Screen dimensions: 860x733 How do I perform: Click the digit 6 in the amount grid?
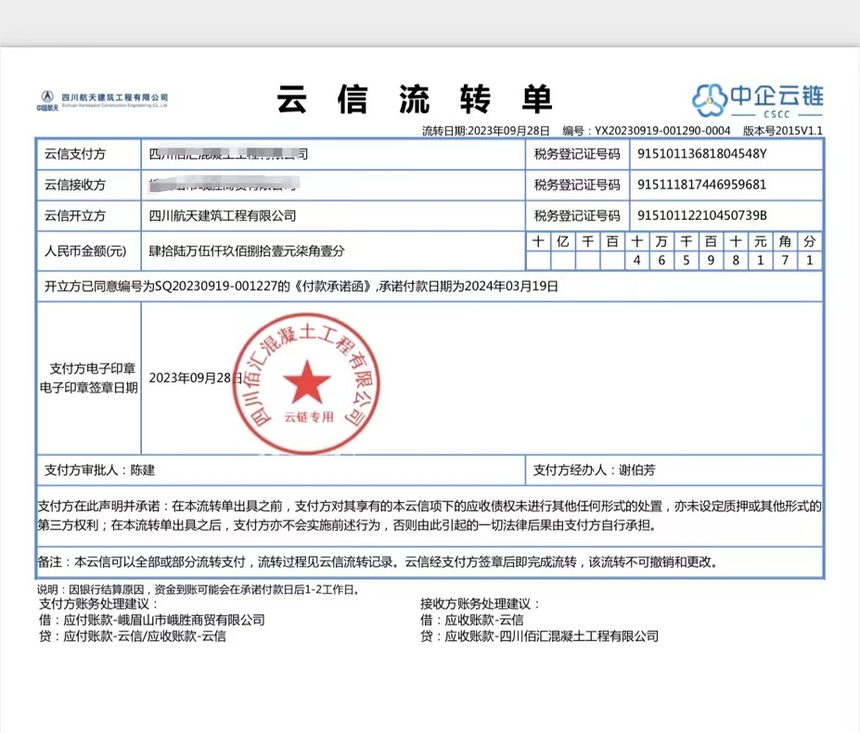coord(661,260)
